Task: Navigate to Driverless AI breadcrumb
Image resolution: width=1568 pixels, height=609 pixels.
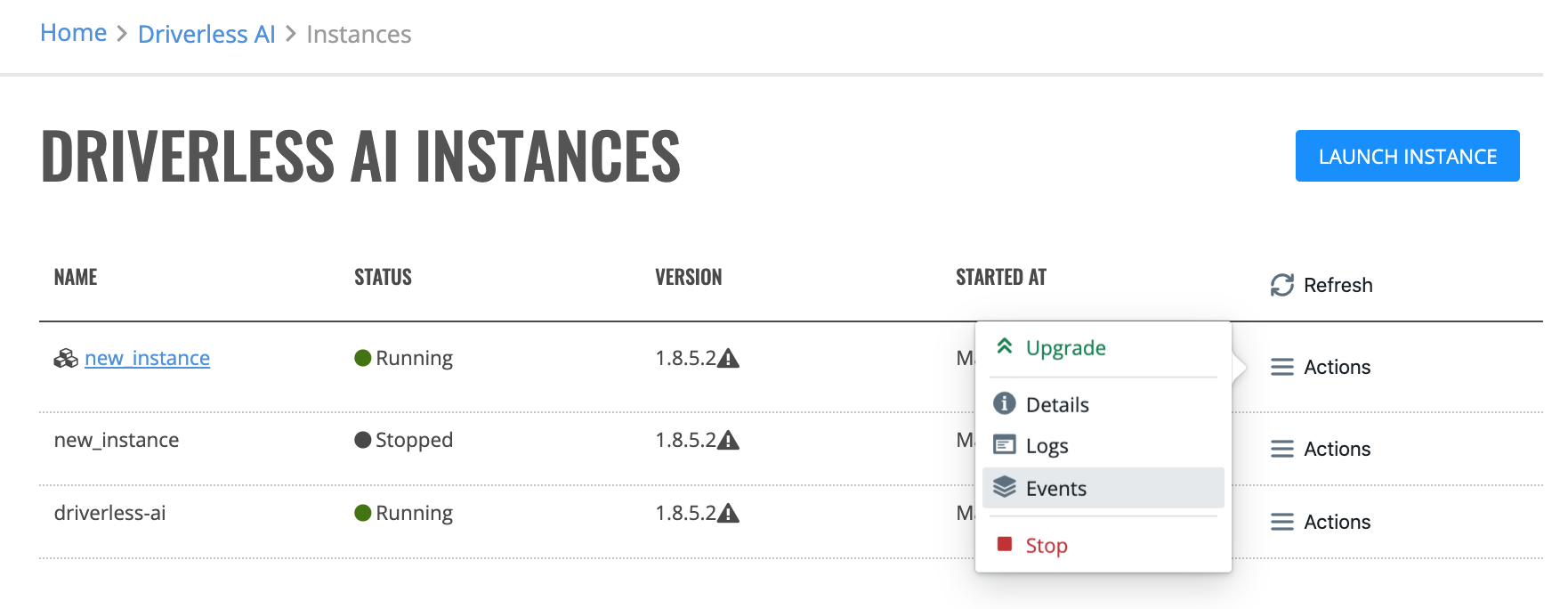Action: pyautogui.click(x=206, y=34)
